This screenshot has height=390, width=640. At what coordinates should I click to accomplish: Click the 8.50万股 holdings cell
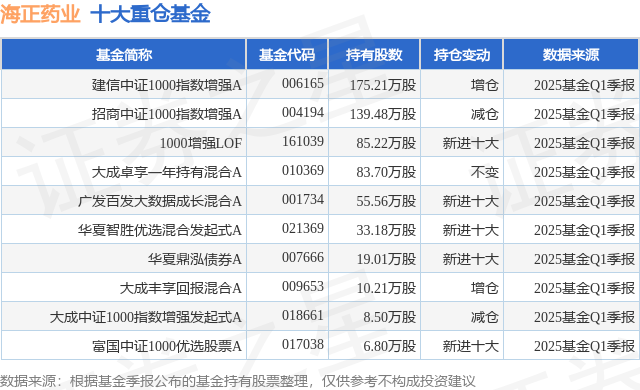(x=390, y=317)
